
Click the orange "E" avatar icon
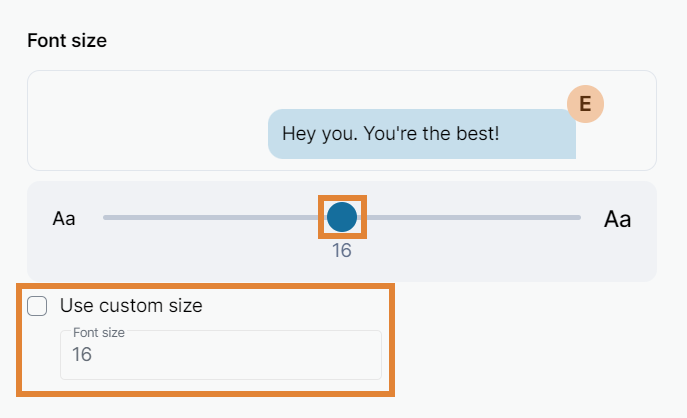tap(585, 103)
